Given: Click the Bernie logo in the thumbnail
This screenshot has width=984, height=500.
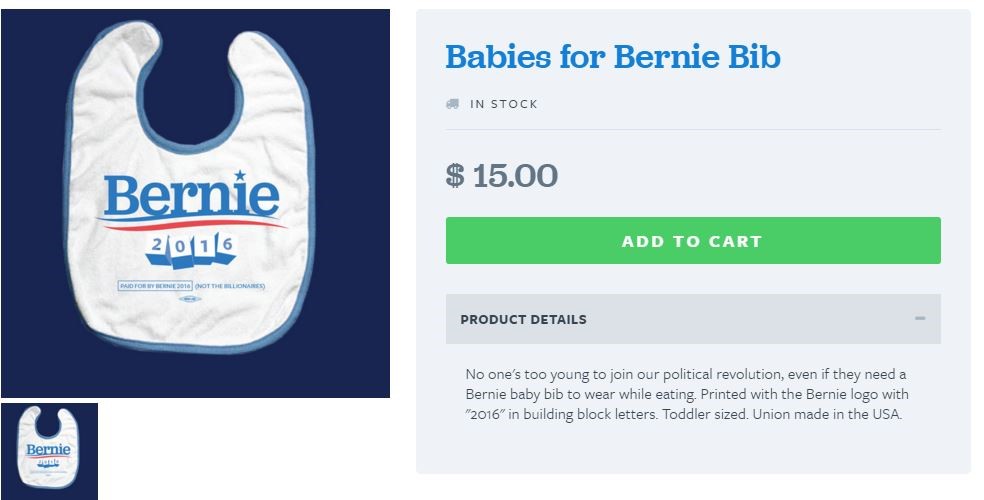Looking at the screenshot, I should (48, 450).
